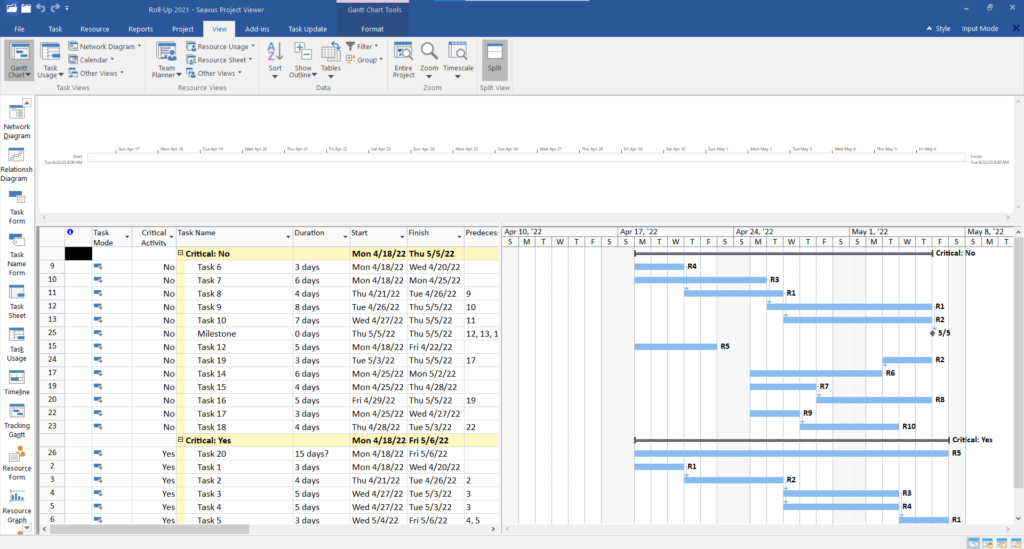The width and height of the screenshot is (1024, 549).
Task: Expand the Filter dropdown arrow
Action: coord(376,46)
